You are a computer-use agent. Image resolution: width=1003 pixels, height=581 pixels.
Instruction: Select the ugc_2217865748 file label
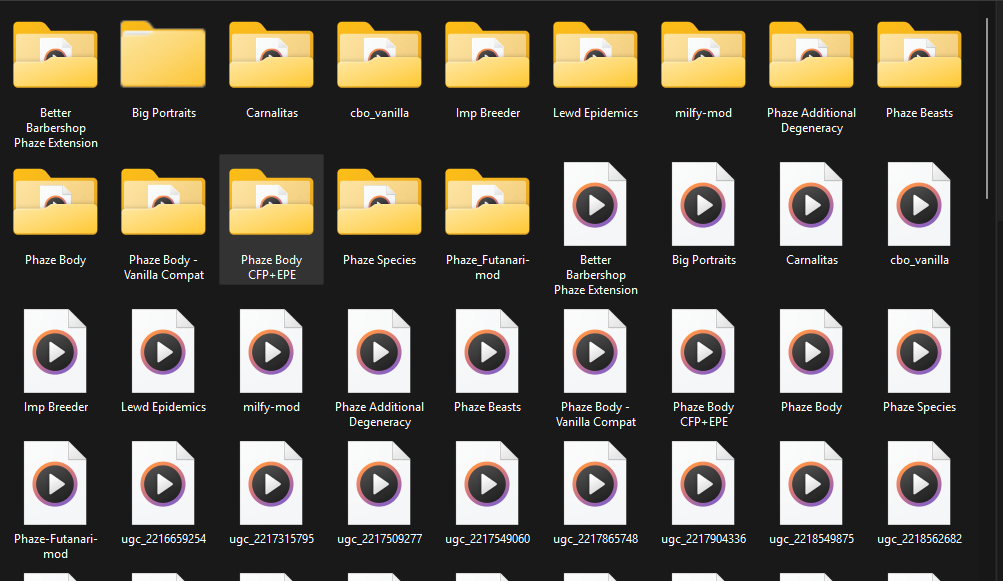click(x=596, y=539)
